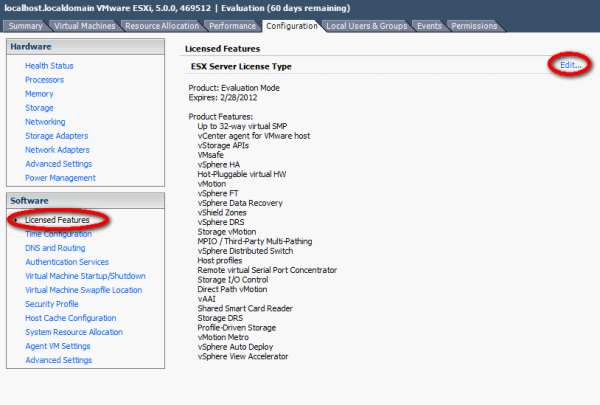Click Edit... for ESX Server License Type
The width and height of the screenshot is (600, 405).
[x=571, y=65]
